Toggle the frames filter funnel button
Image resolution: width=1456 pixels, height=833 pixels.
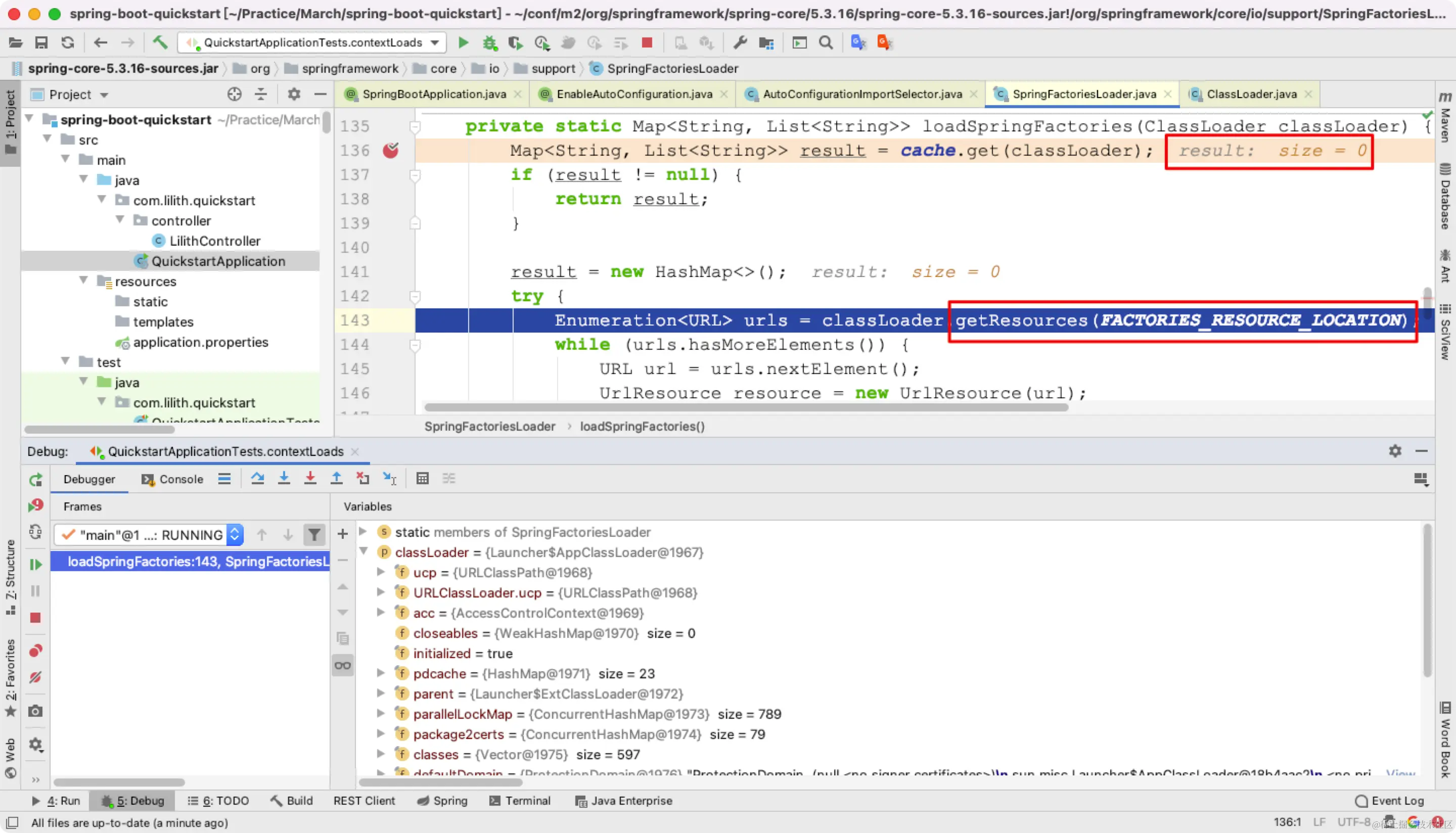coord(314,535)
